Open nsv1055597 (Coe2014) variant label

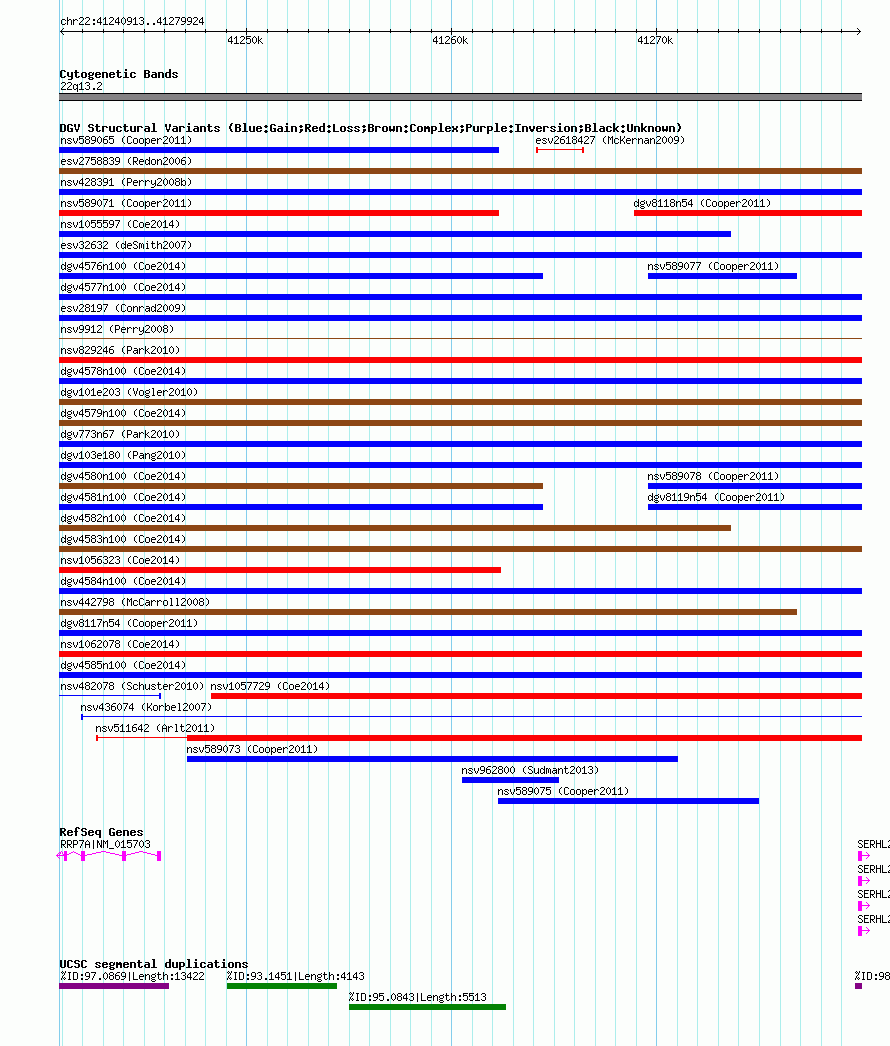[120, 224]
